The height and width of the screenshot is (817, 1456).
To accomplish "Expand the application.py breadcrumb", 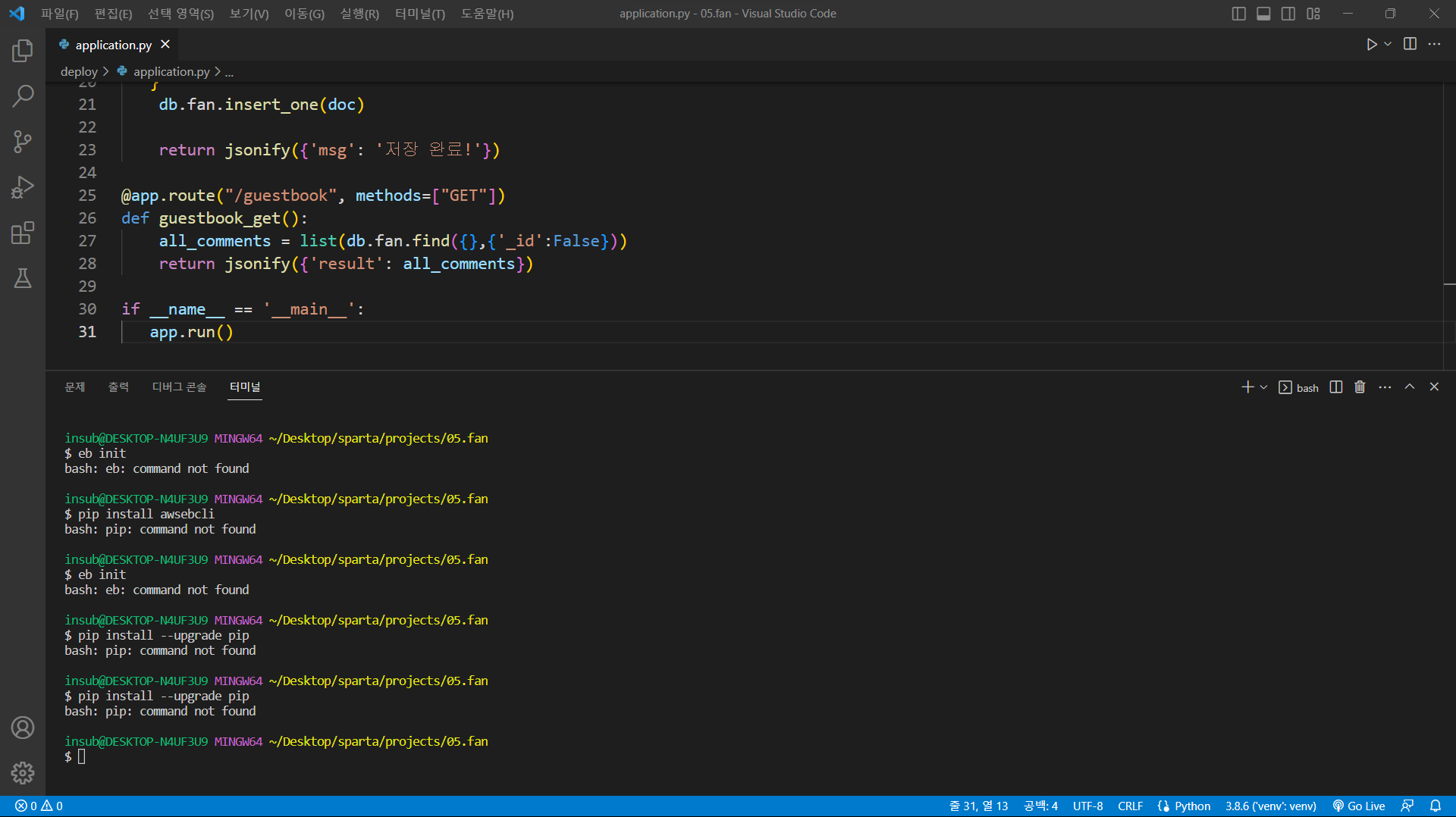I will pos(171,71).
